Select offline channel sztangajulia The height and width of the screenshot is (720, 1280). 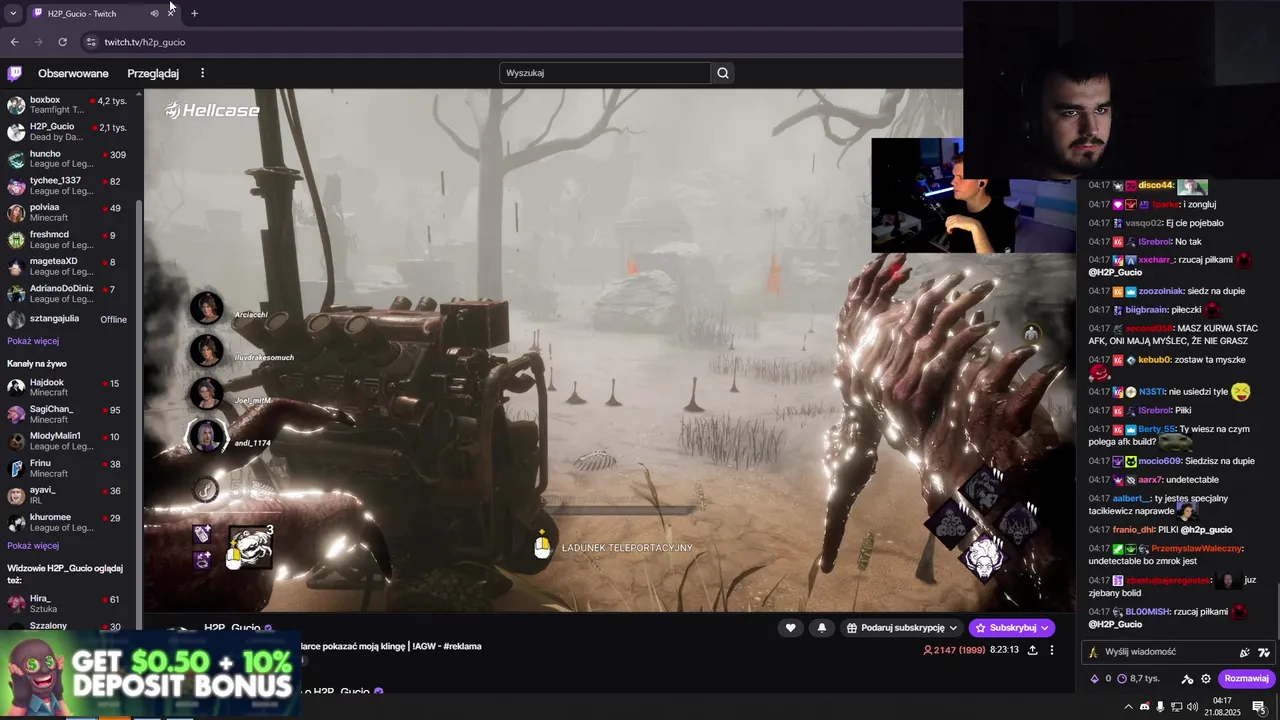pos(68,320)
